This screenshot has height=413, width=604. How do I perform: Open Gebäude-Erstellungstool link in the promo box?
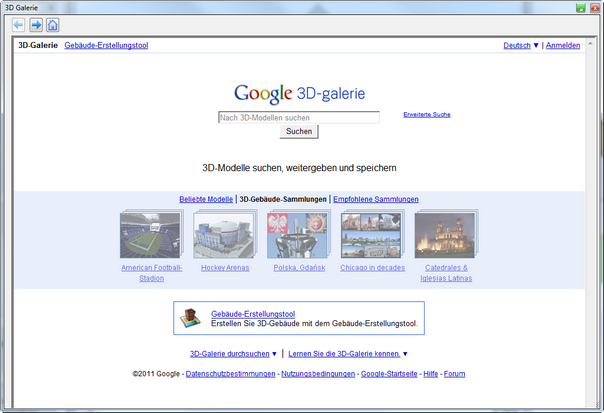click(x=253, y=314)
